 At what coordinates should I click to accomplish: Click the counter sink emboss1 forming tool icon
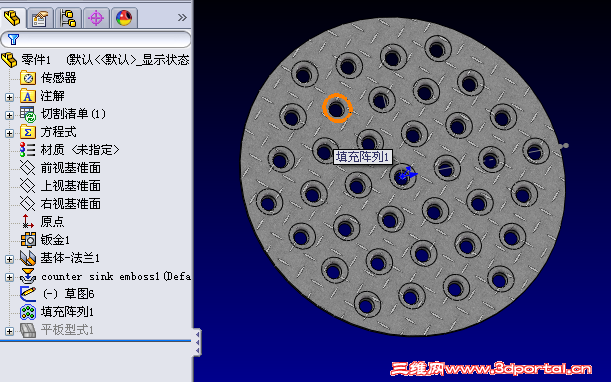(x=28, y=276)
